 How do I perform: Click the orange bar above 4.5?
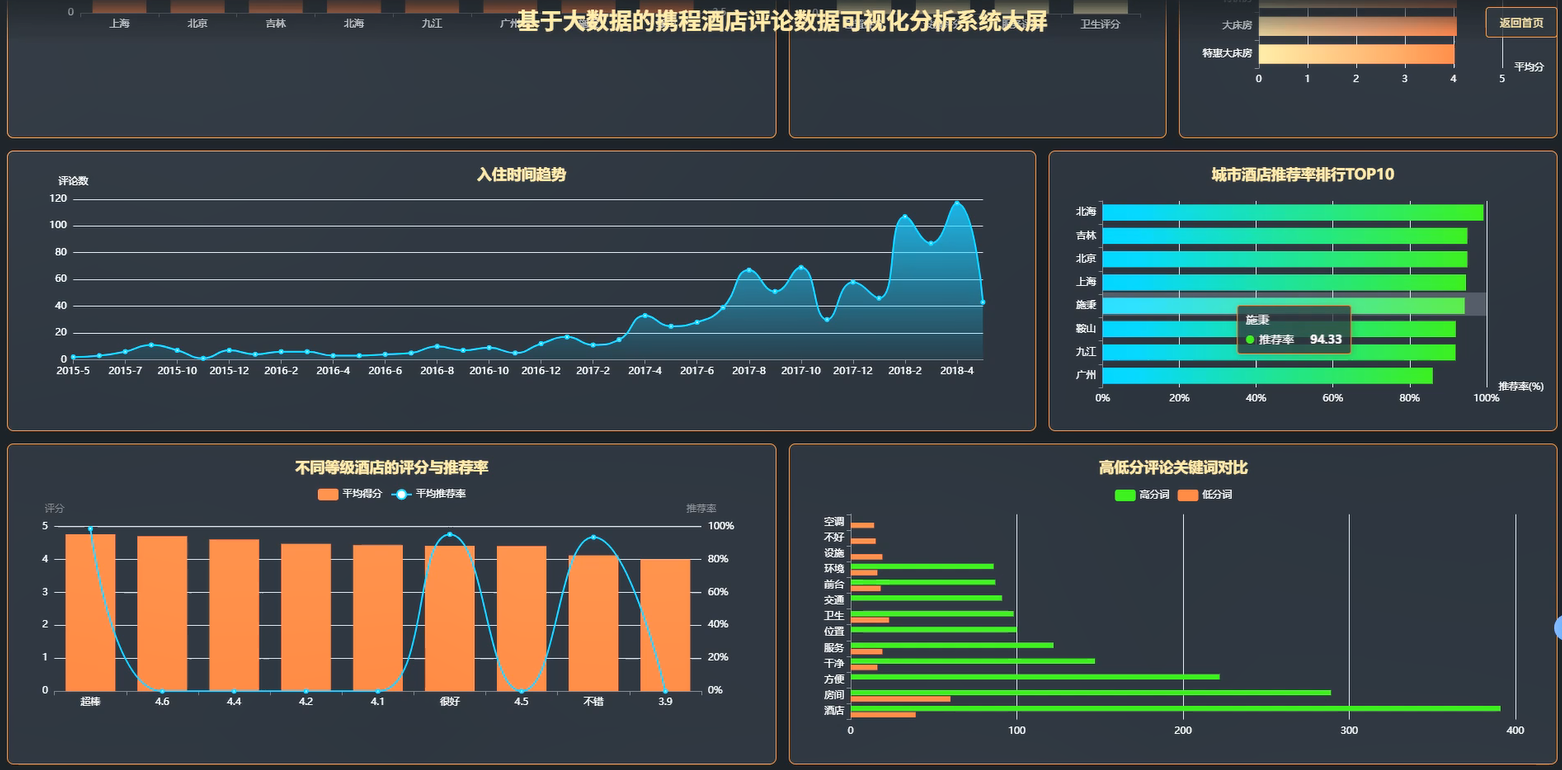522,618
